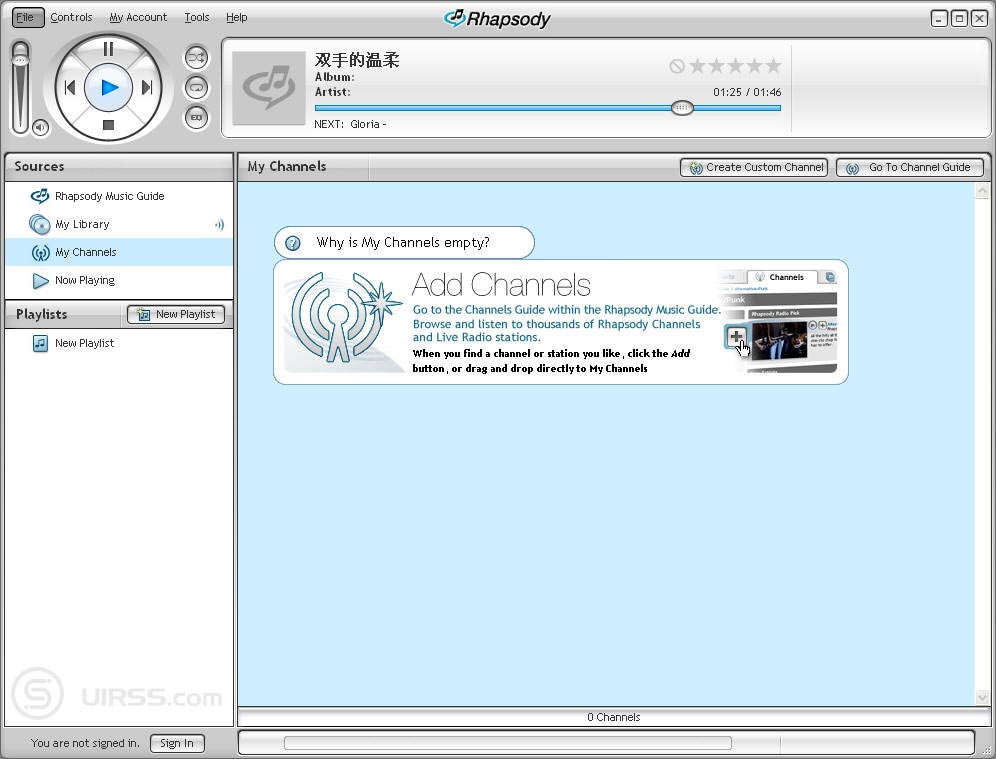Stop playback with the square button

pyautogui.click(x=108, y=125)
